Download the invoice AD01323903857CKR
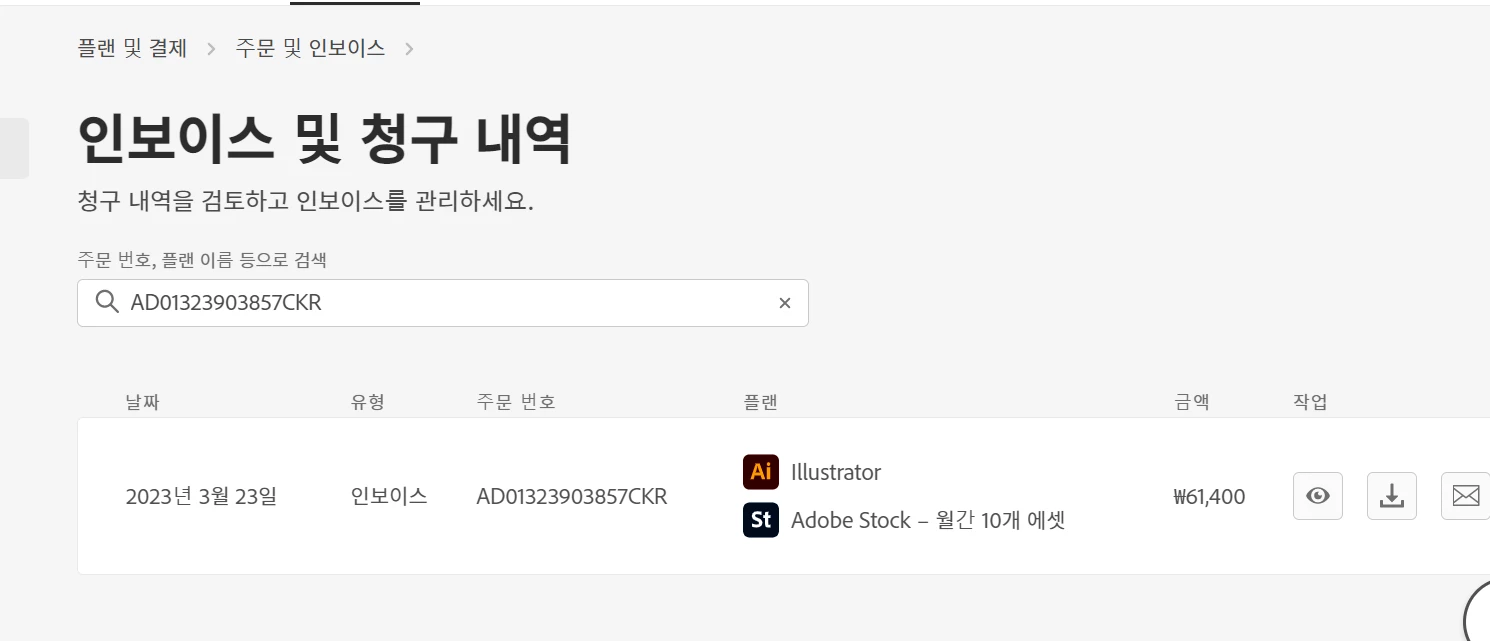1490x641 pixels. click(1392, 496)
